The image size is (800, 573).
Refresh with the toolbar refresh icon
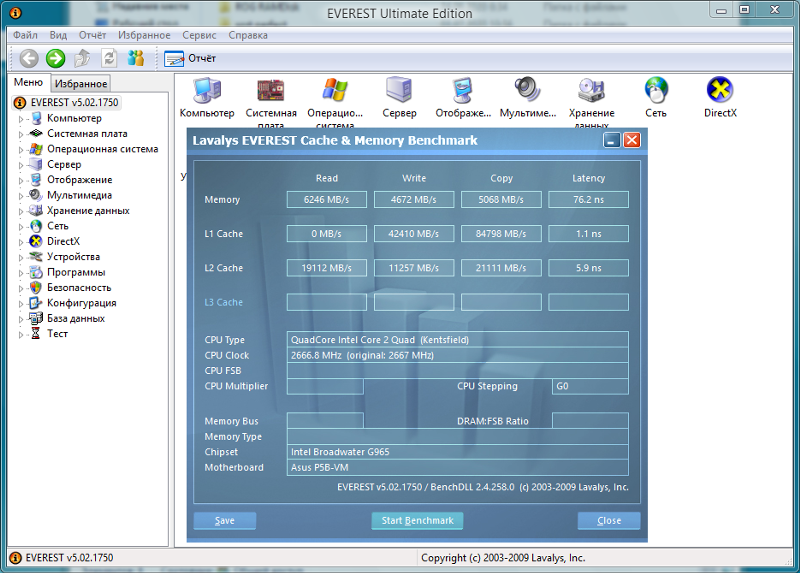tap(109, 58)
